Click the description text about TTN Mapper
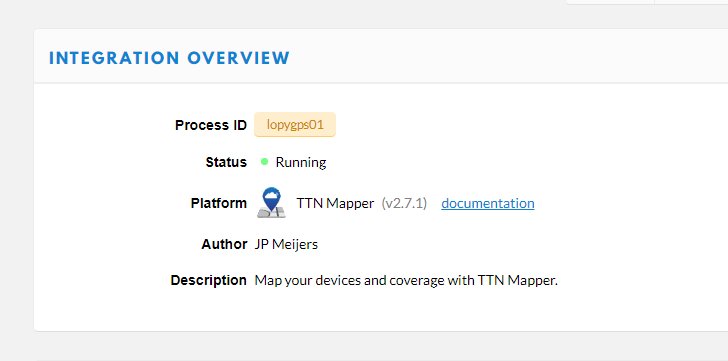 click(x=406, y=280)
